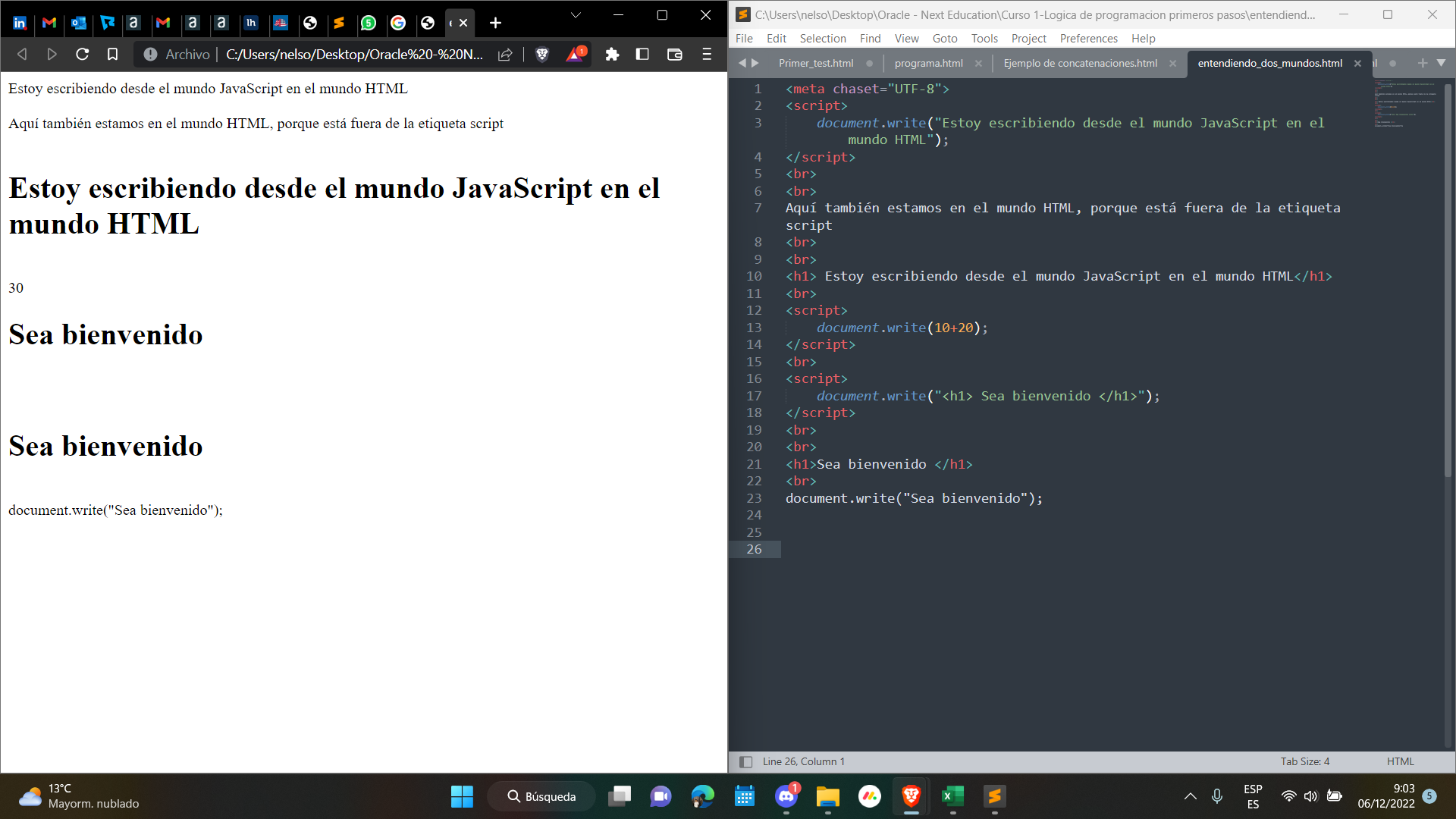Open the Help menu

pyautogui.click(x=1143, y=39)
